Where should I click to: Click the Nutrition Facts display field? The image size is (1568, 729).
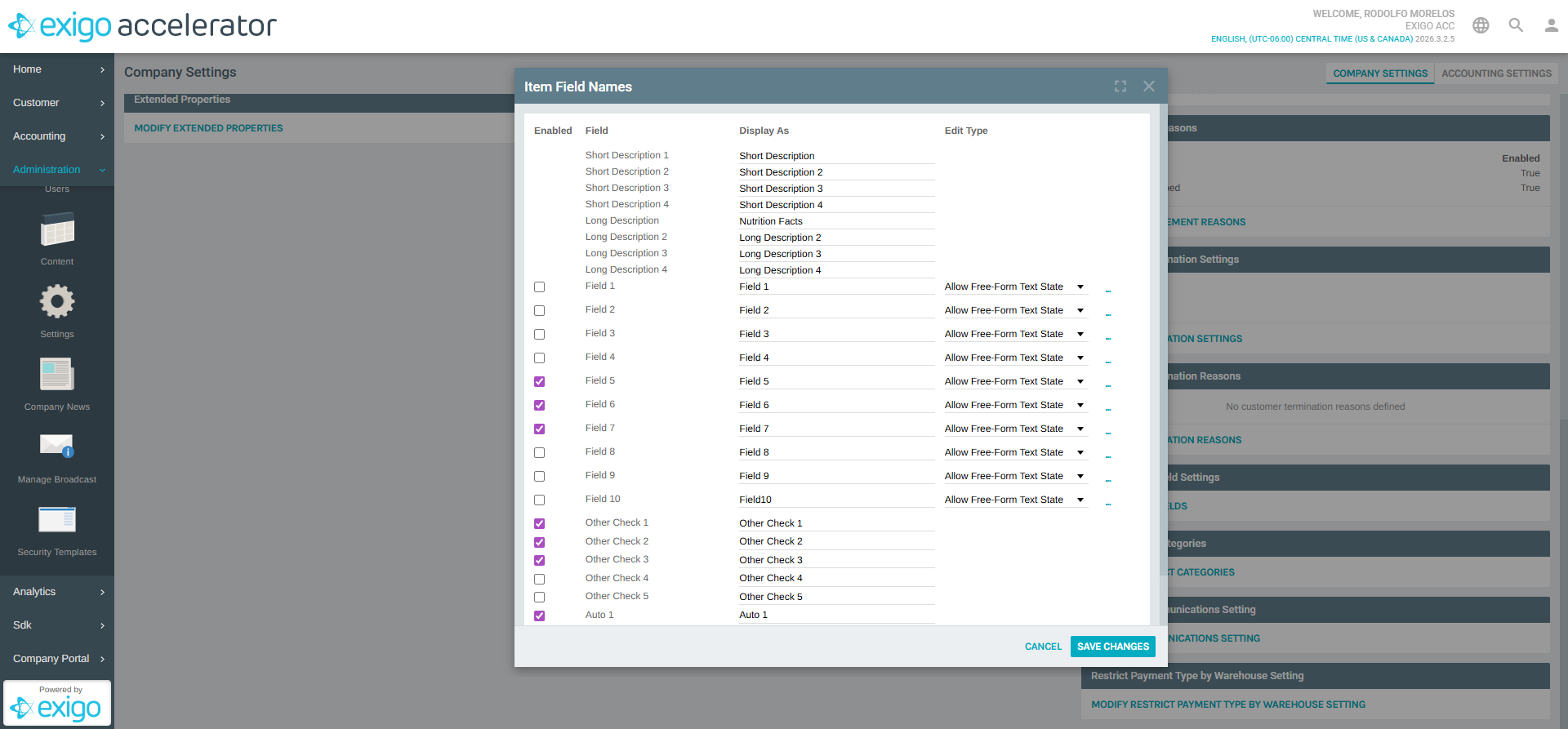(x=835, y=221)
